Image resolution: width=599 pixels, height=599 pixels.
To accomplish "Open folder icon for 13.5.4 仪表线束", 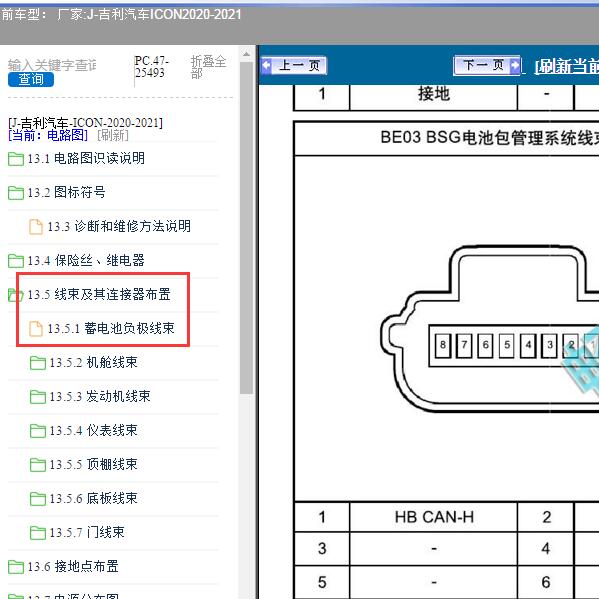I will pyautogui.click(x=38, y=431).
